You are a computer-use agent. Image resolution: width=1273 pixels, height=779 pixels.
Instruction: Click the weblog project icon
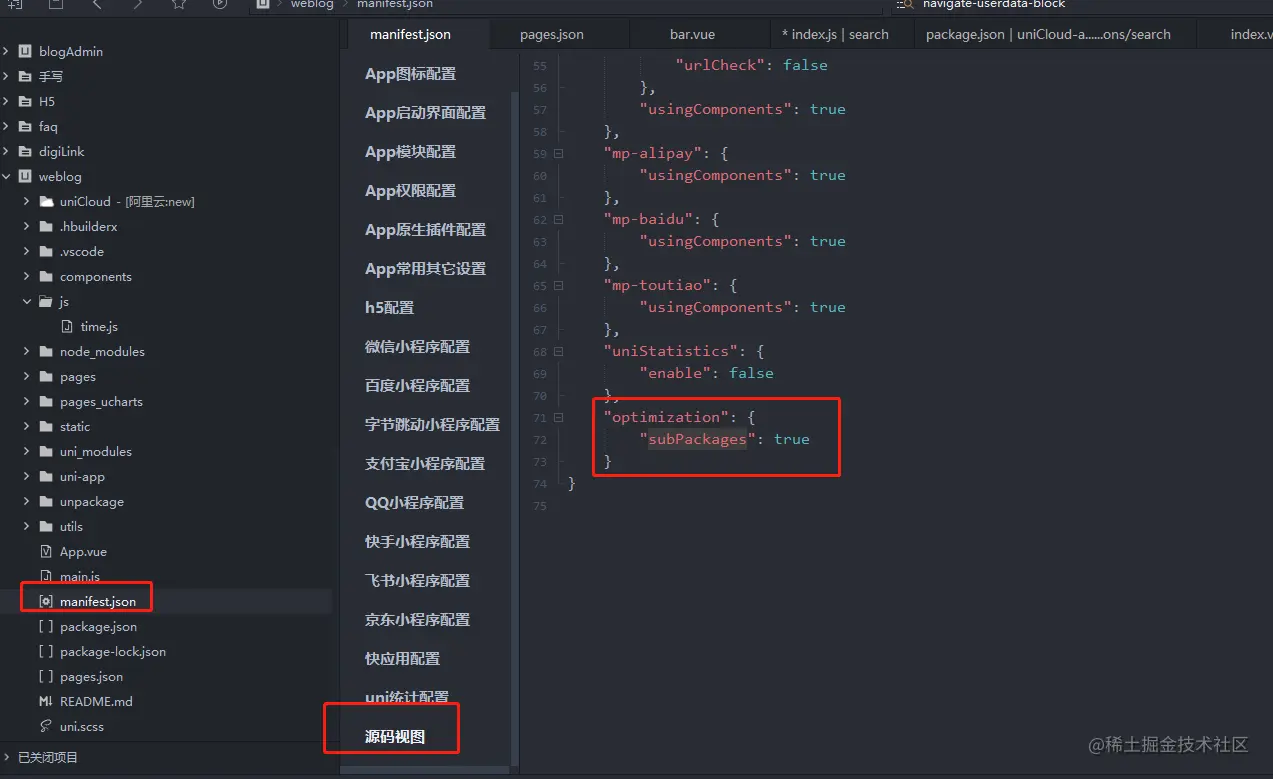[x=25, y=176]
